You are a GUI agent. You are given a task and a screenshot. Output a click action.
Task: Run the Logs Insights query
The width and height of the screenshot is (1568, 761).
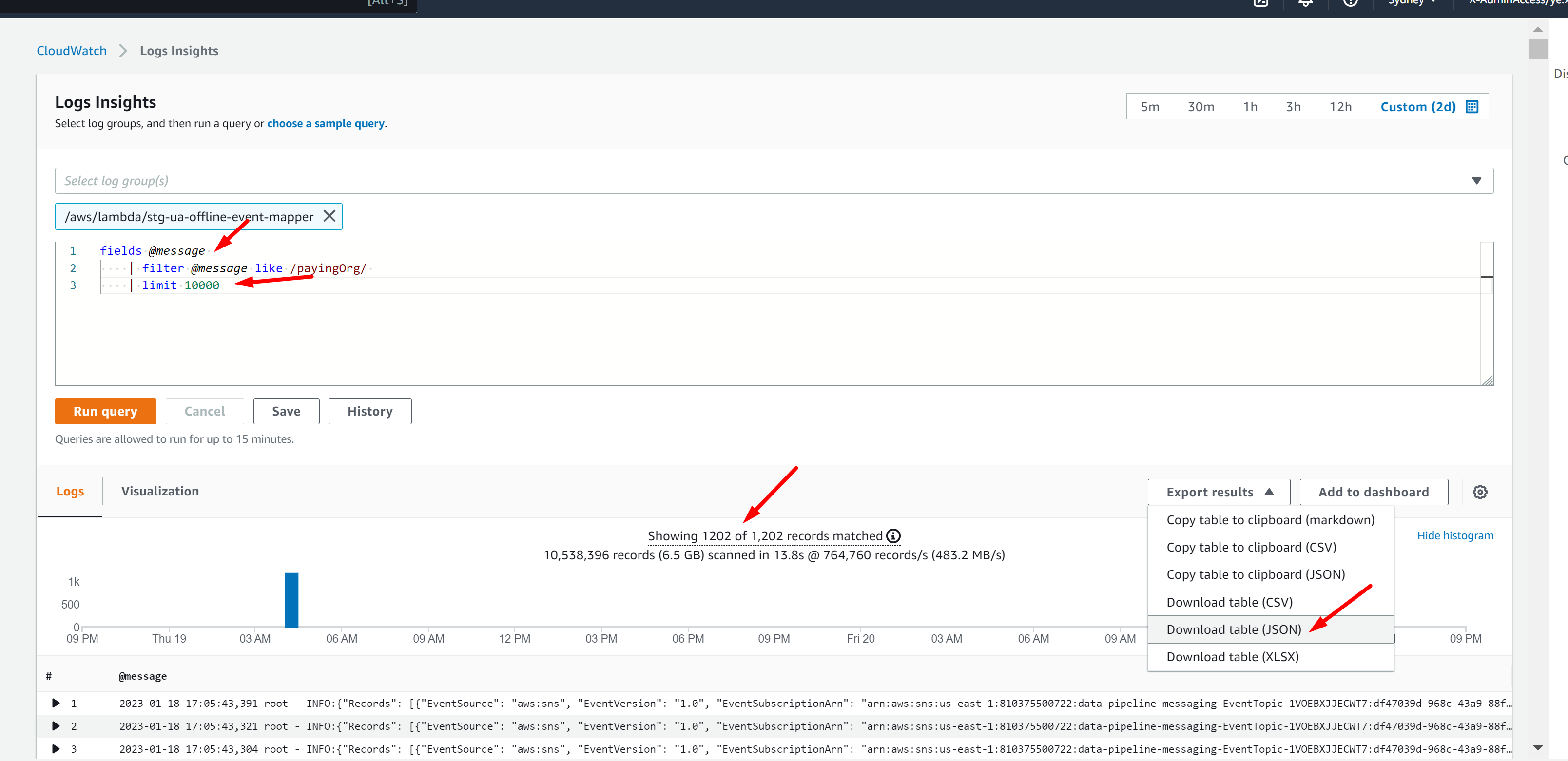tap(105, 411)
